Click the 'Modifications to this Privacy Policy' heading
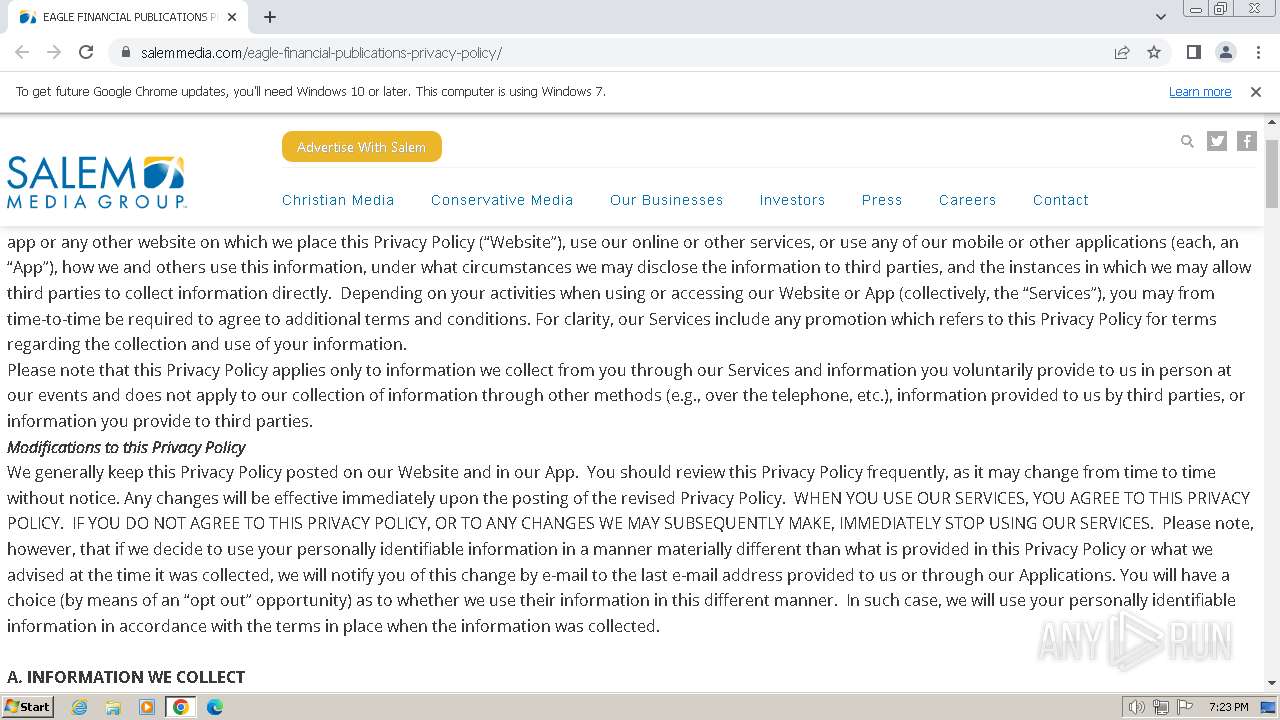 click(x=126, y=447)
